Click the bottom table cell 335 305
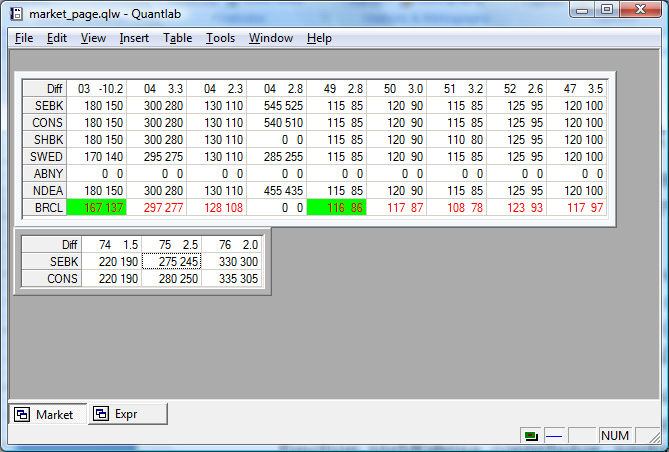 (x=232, y=278)
